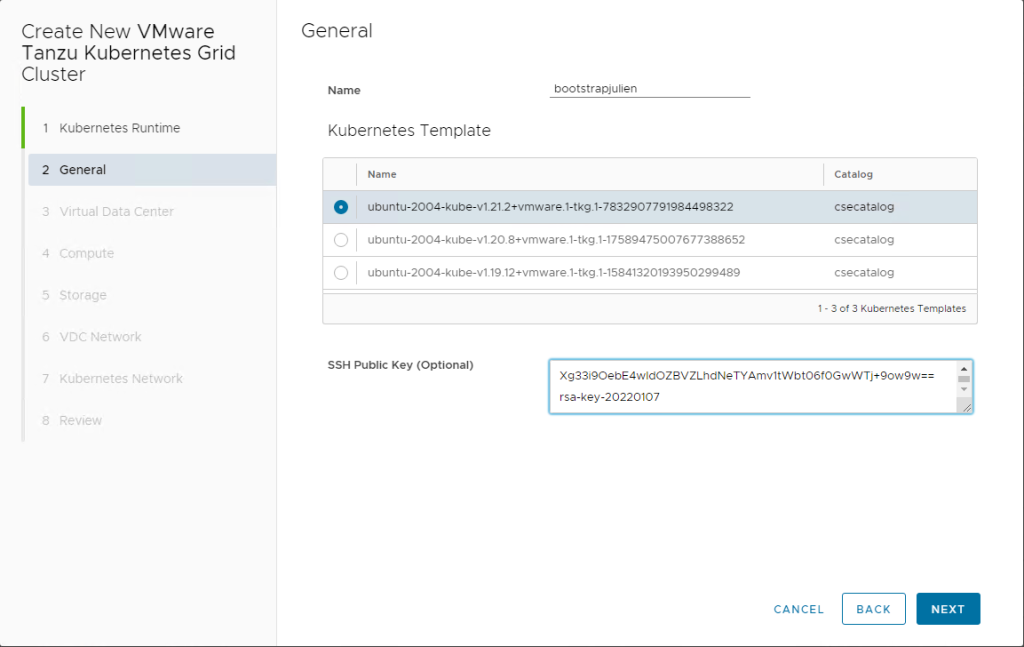This screenshot has width=1024, height=647.
Task: Click the SSH key scrollbar up arrow
Action: pyautogui.click(x=964, y=369)
